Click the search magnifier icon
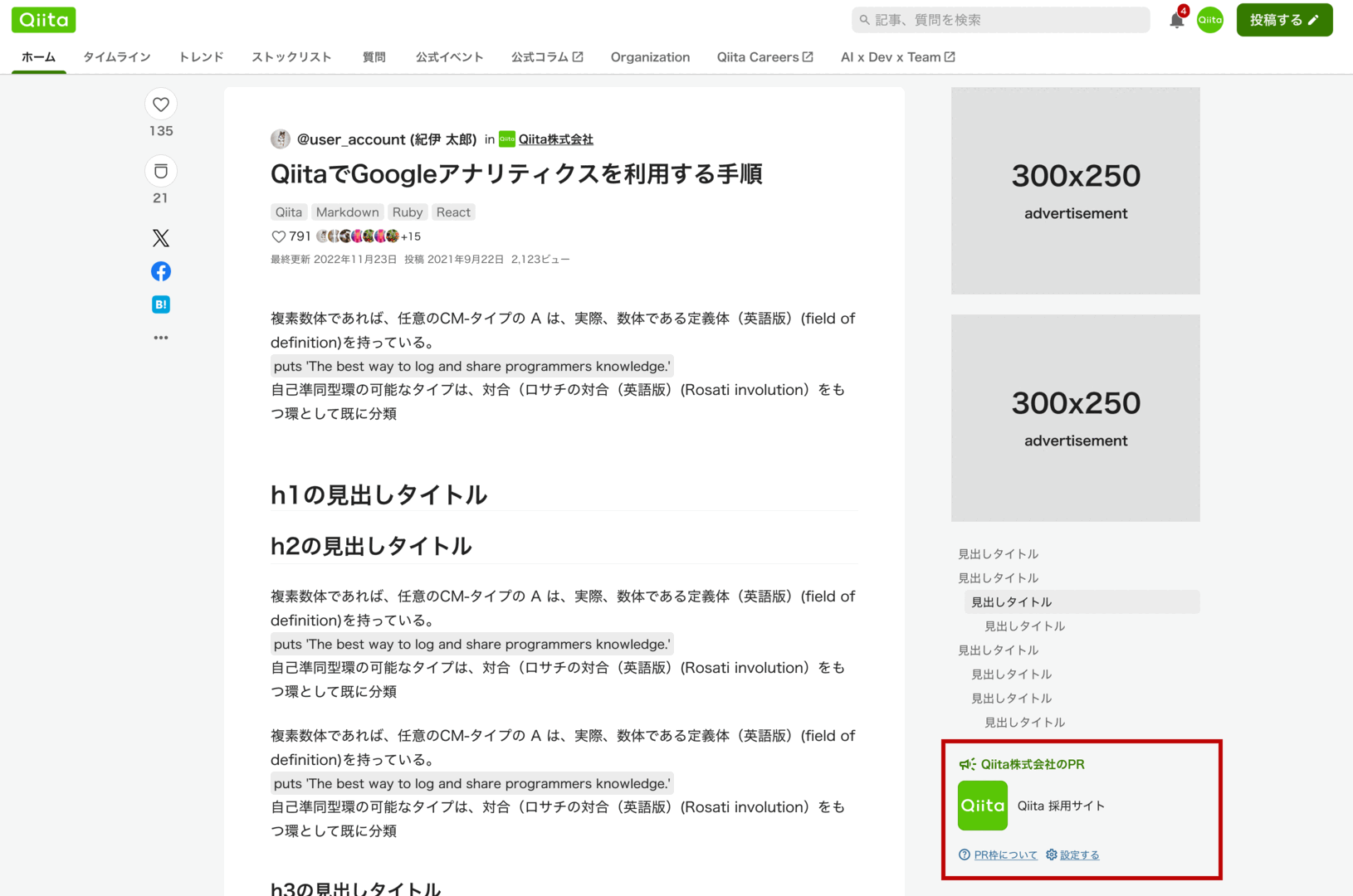This screenshot has height=896, width=1353. [x=865, y=20]
